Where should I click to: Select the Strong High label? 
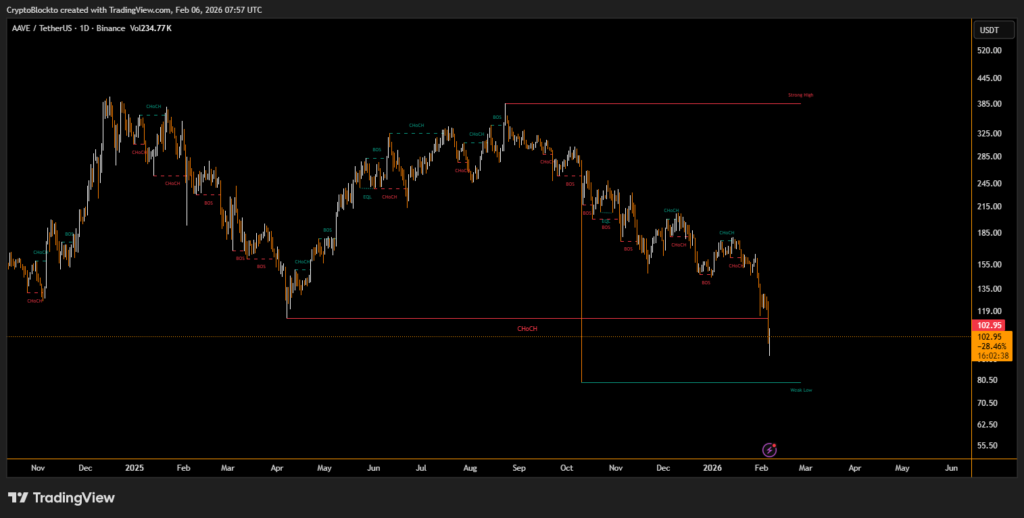800,96
